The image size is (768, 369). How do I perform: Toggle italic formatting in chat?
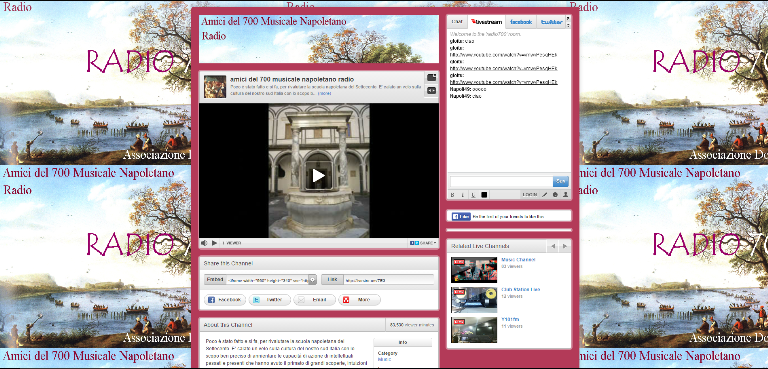point(463,195)
